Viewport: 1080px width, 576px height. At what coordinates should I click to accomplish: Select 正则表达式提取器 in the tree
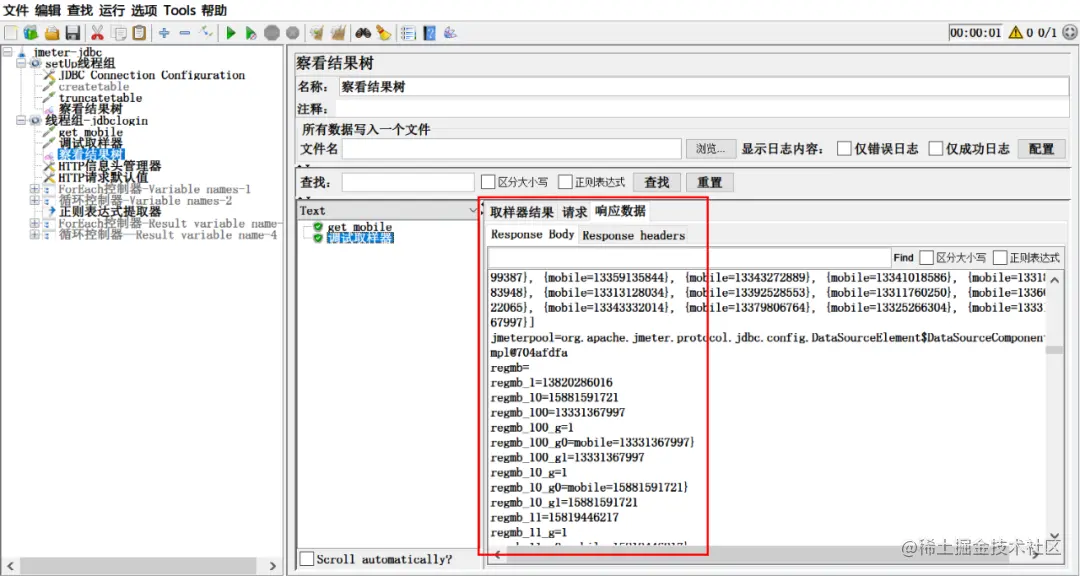pos(110,212)
